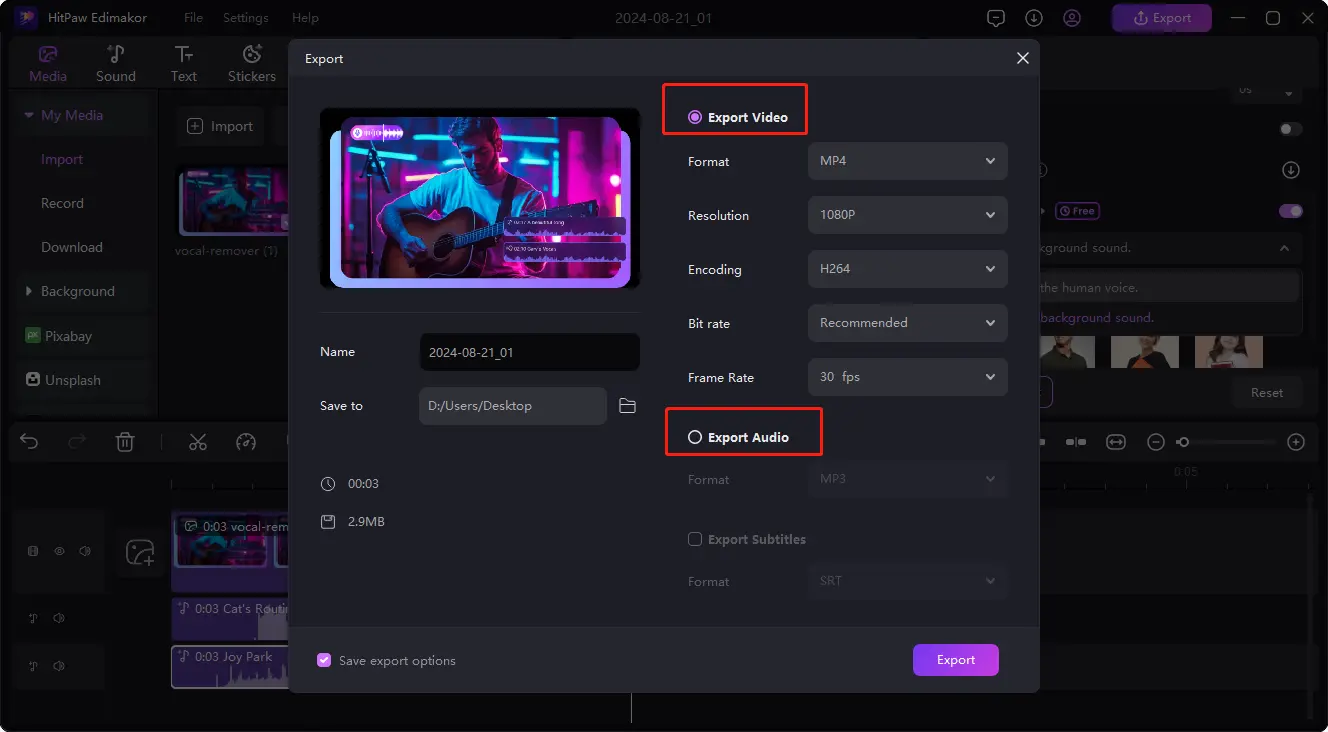Click the undo arrow icon
This screenshot has height=732, width=1328.
tap(29, 442)
